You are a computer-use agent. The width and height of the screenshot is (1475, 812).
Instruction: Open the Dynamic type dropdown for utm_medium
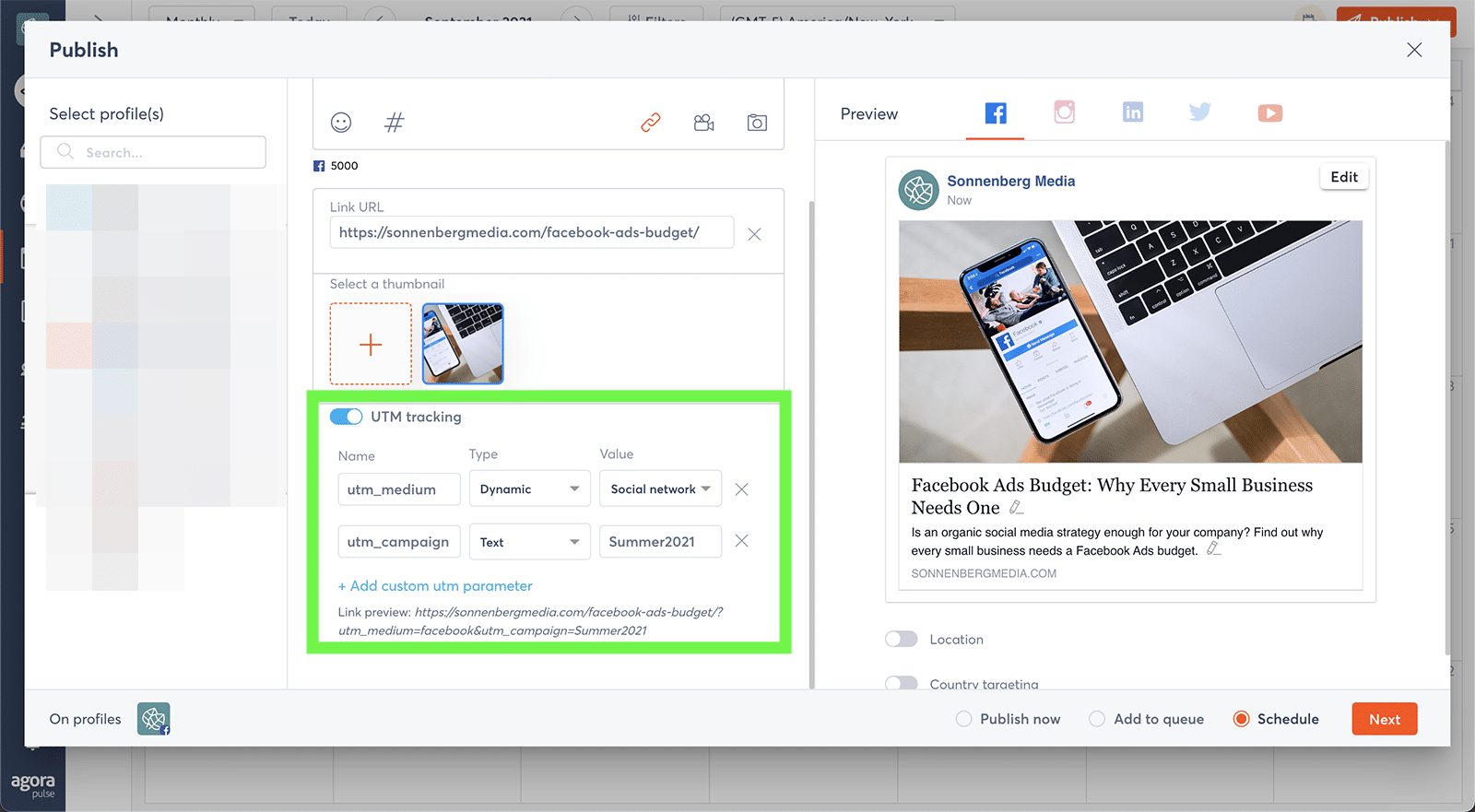[529, 488]
